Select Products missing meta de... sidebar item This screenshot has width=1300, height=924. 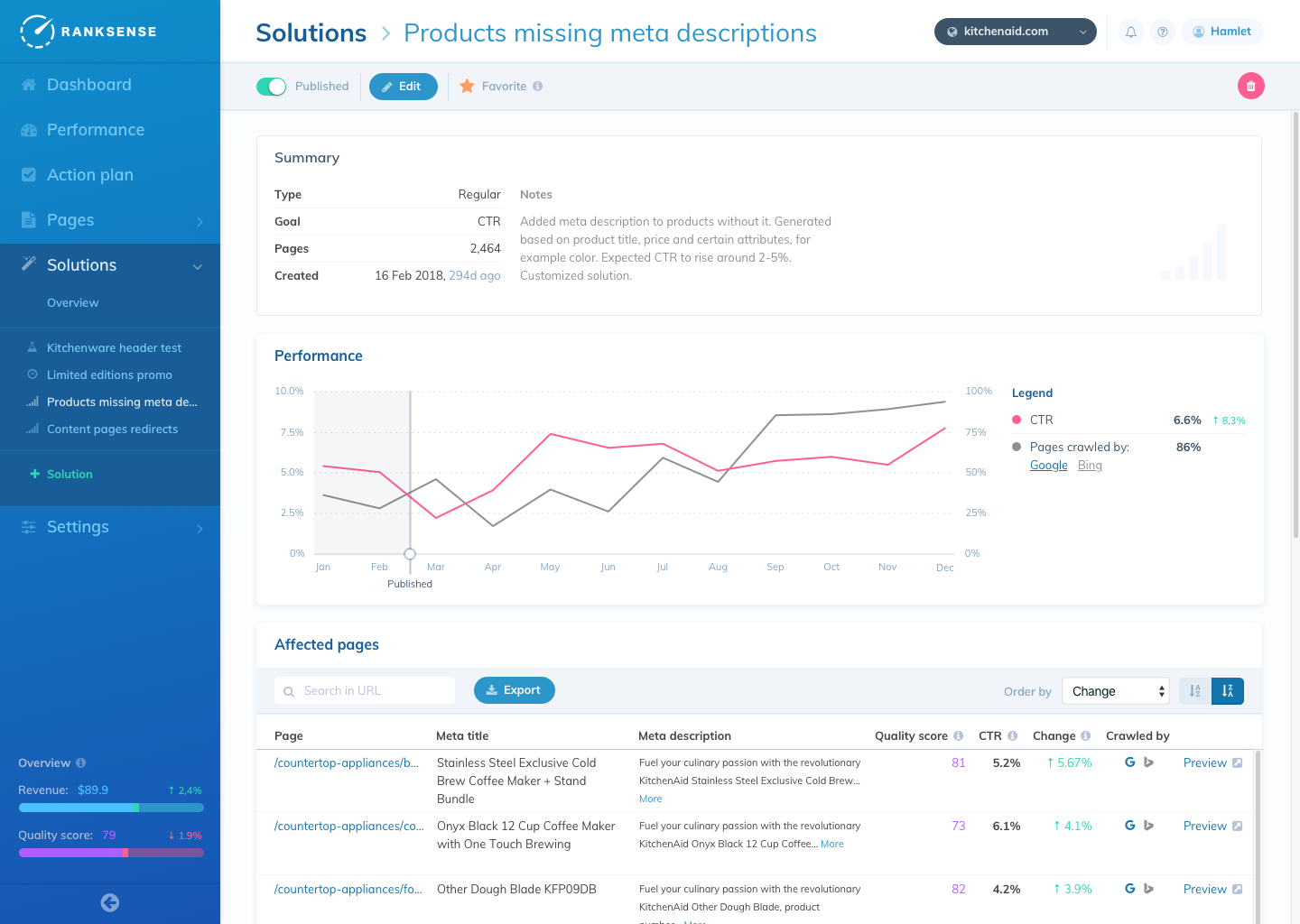click(x=122, y=402)
